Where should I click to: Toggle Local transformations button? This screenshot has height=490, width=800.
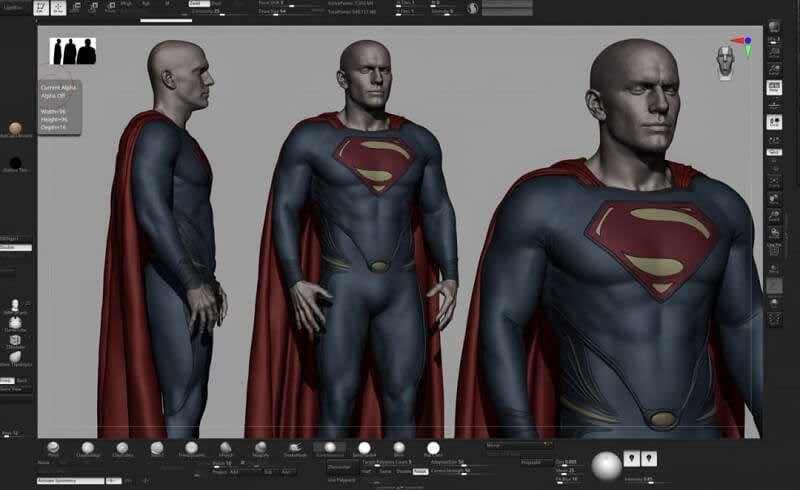point(774,122)
